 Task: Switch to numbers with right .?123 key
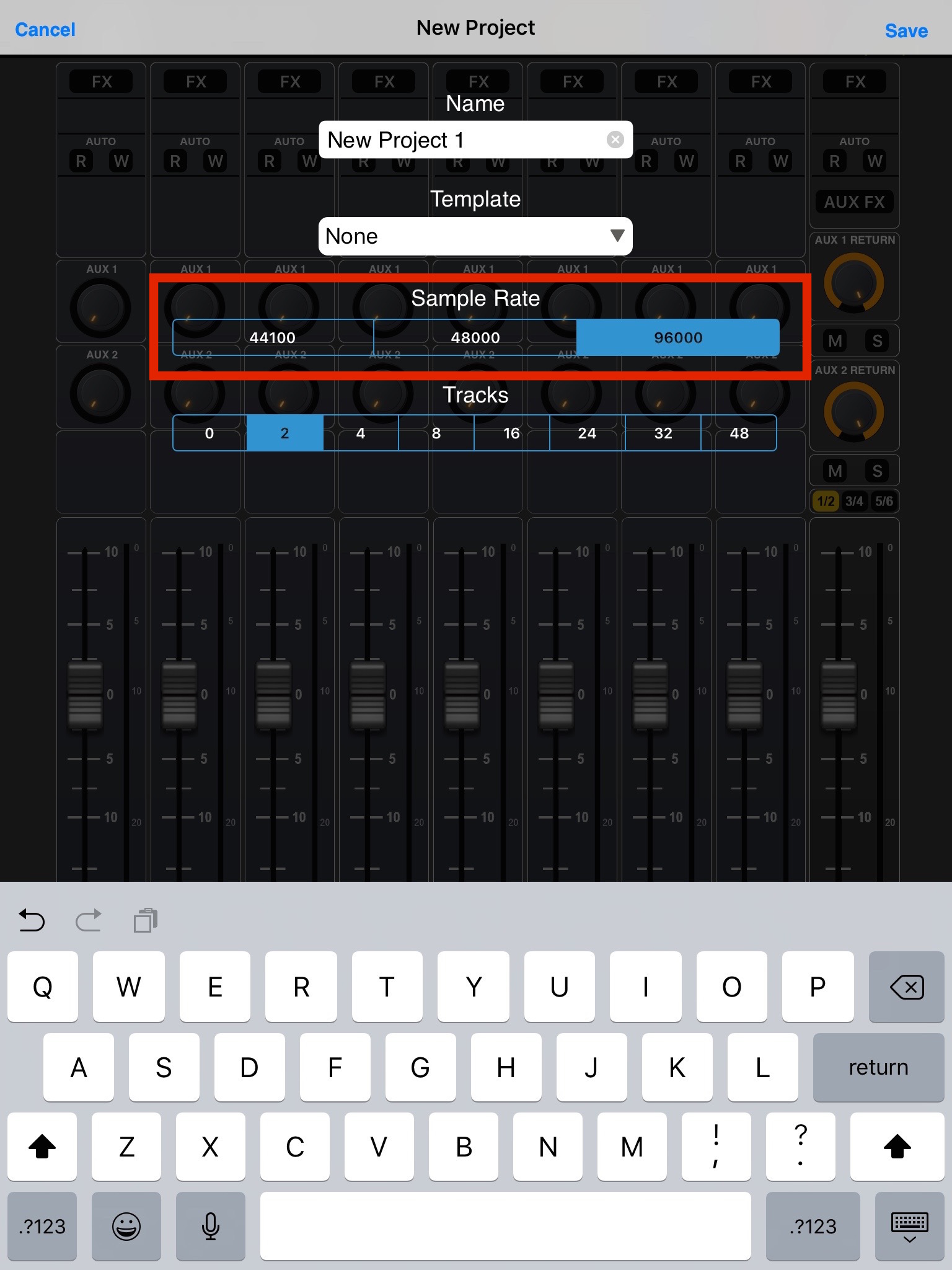tap(813, 1226)
